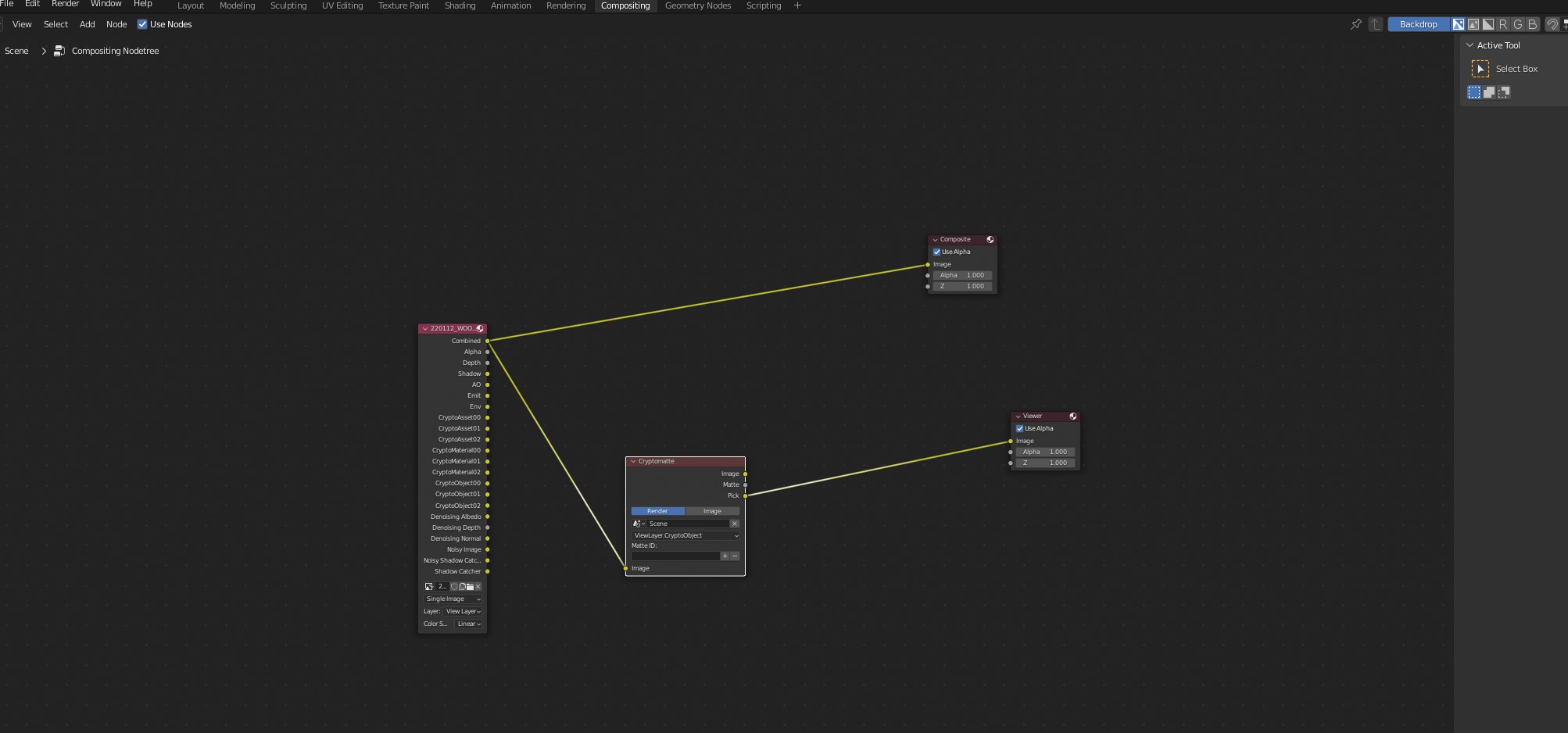Collapse the Cryptomatte node header
Screen dimensions: 1568x733
632,461
